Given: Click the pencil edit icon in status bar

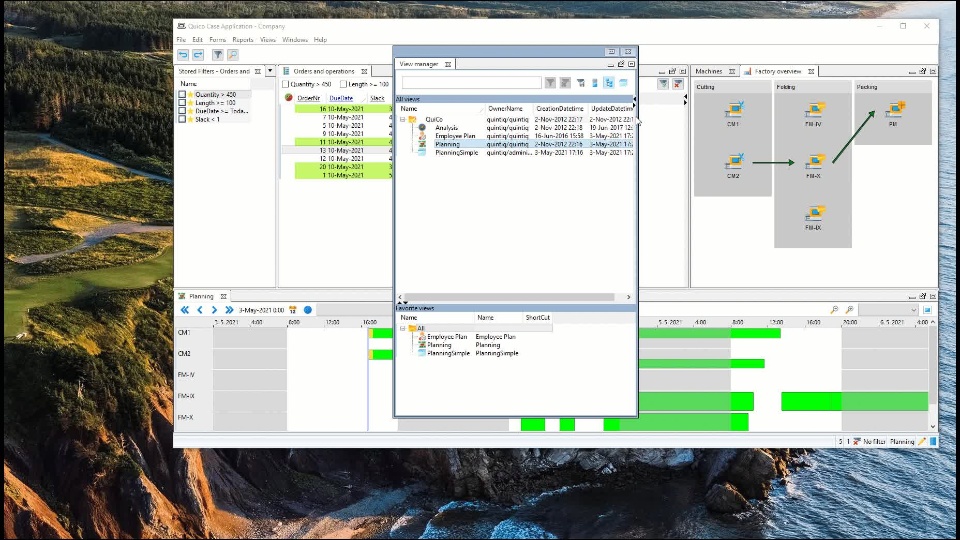Looking at the screenshot, I should (922, 441).
